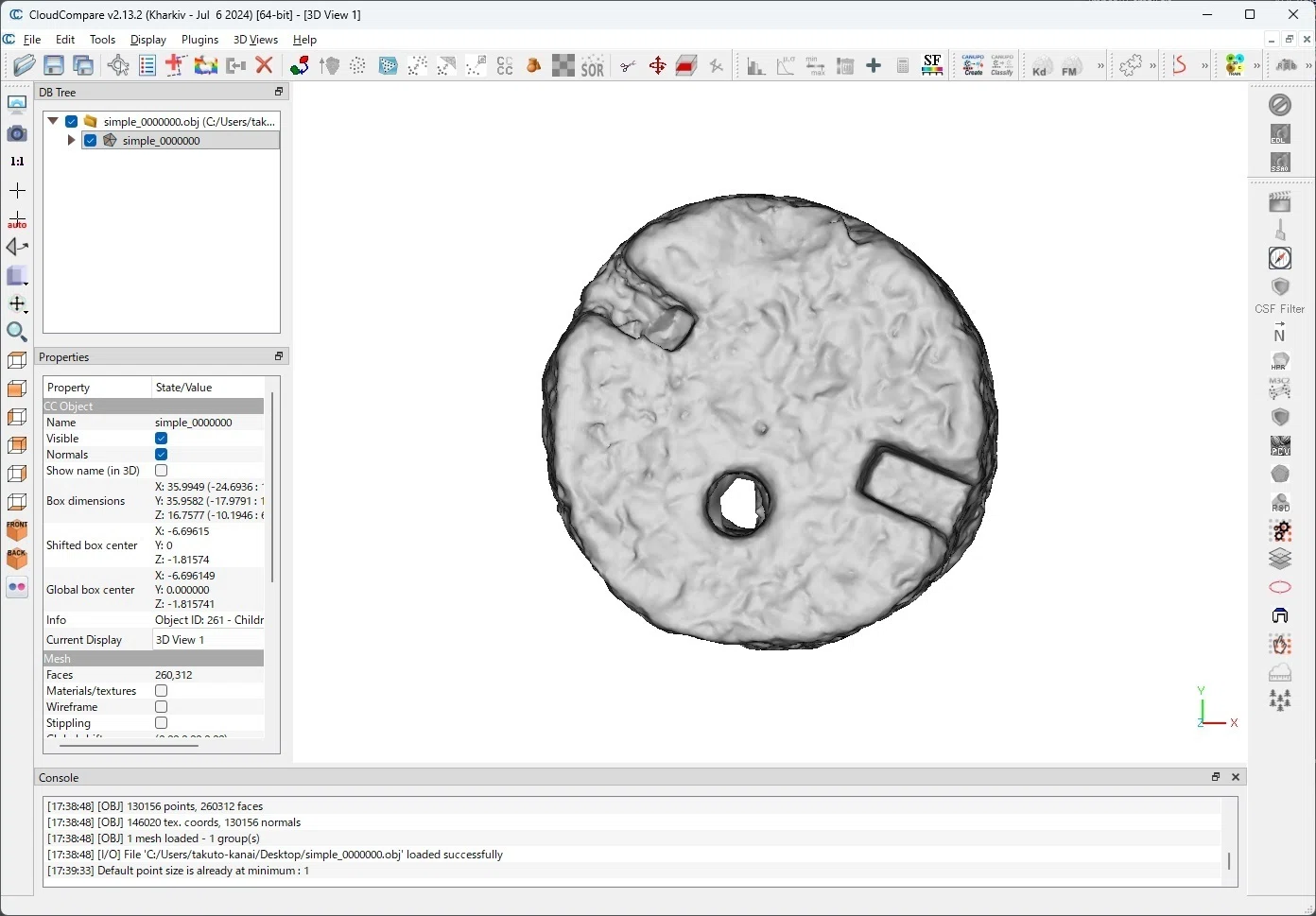The image size is (1316, 916).
Task: Click the camera icon in left toolbar
Action: [x=17, y=133]
